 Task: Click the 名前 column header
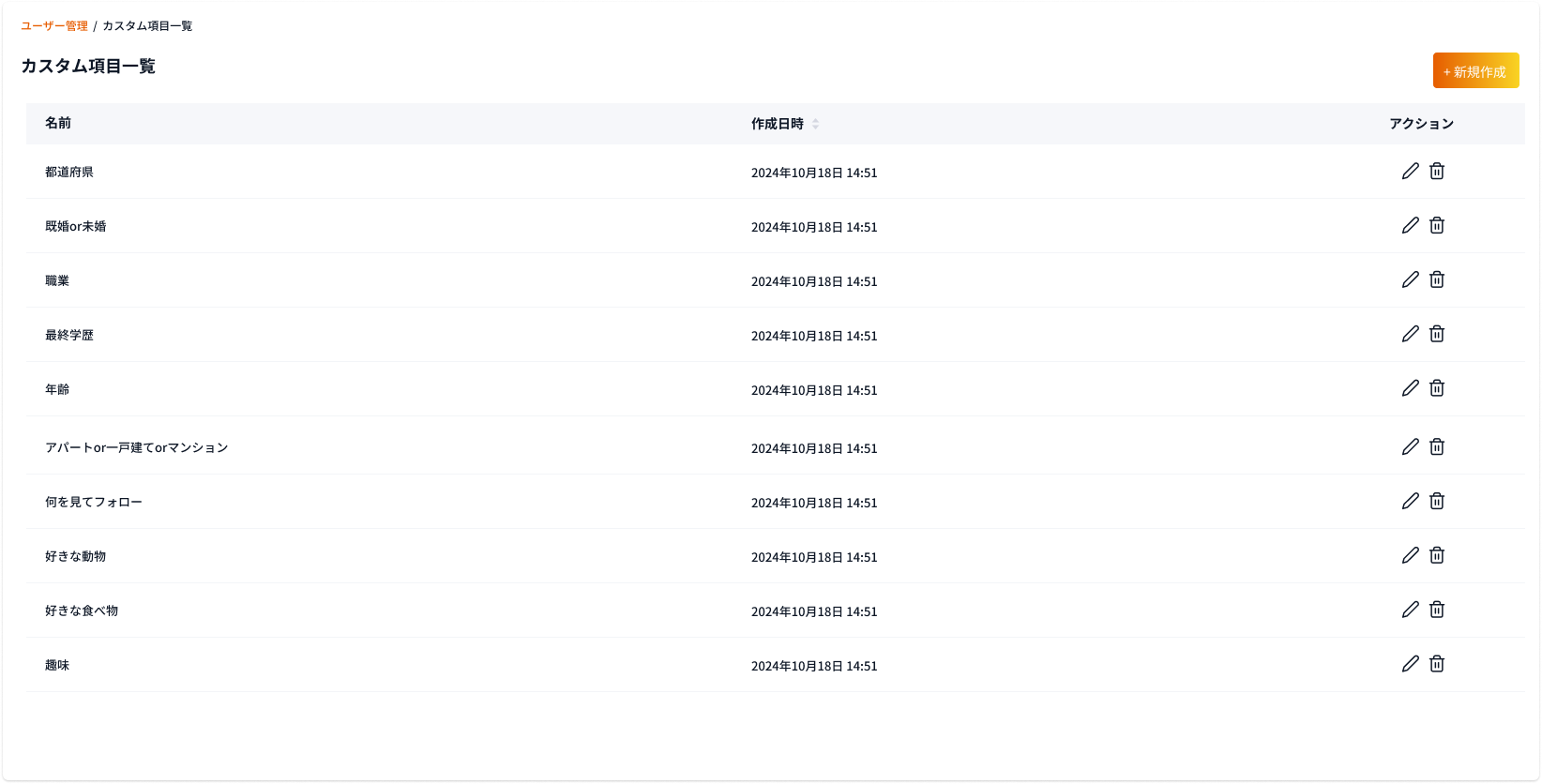pos(58,123)
